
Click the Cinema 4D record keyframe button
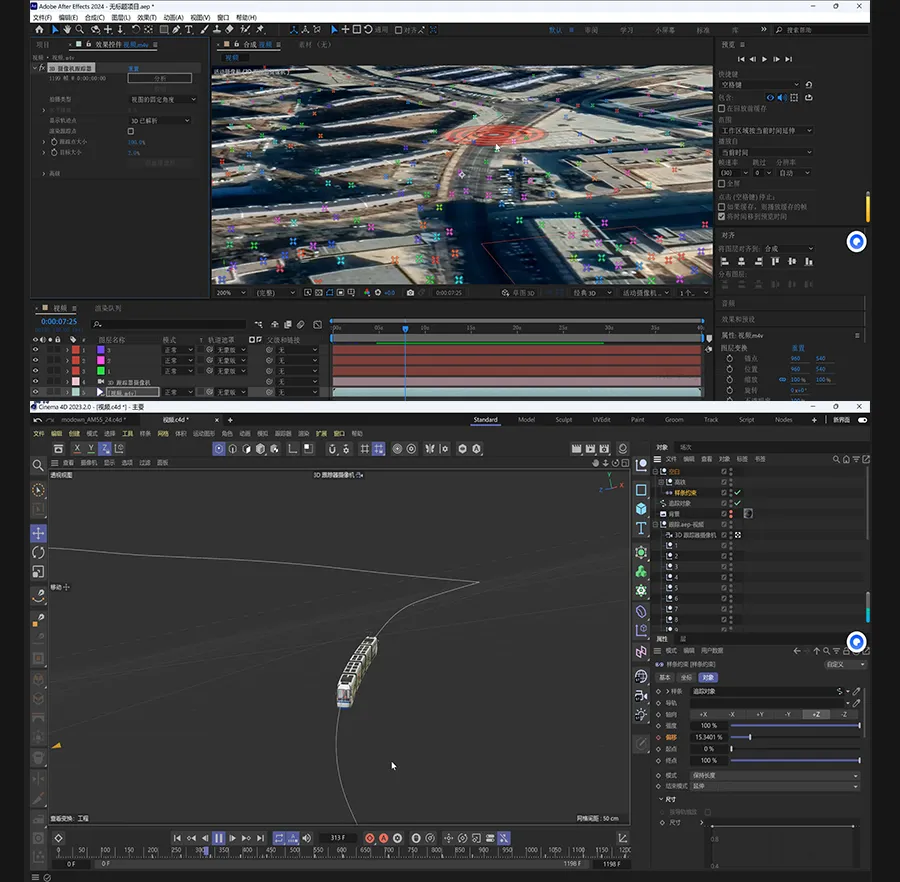[370, 838]
